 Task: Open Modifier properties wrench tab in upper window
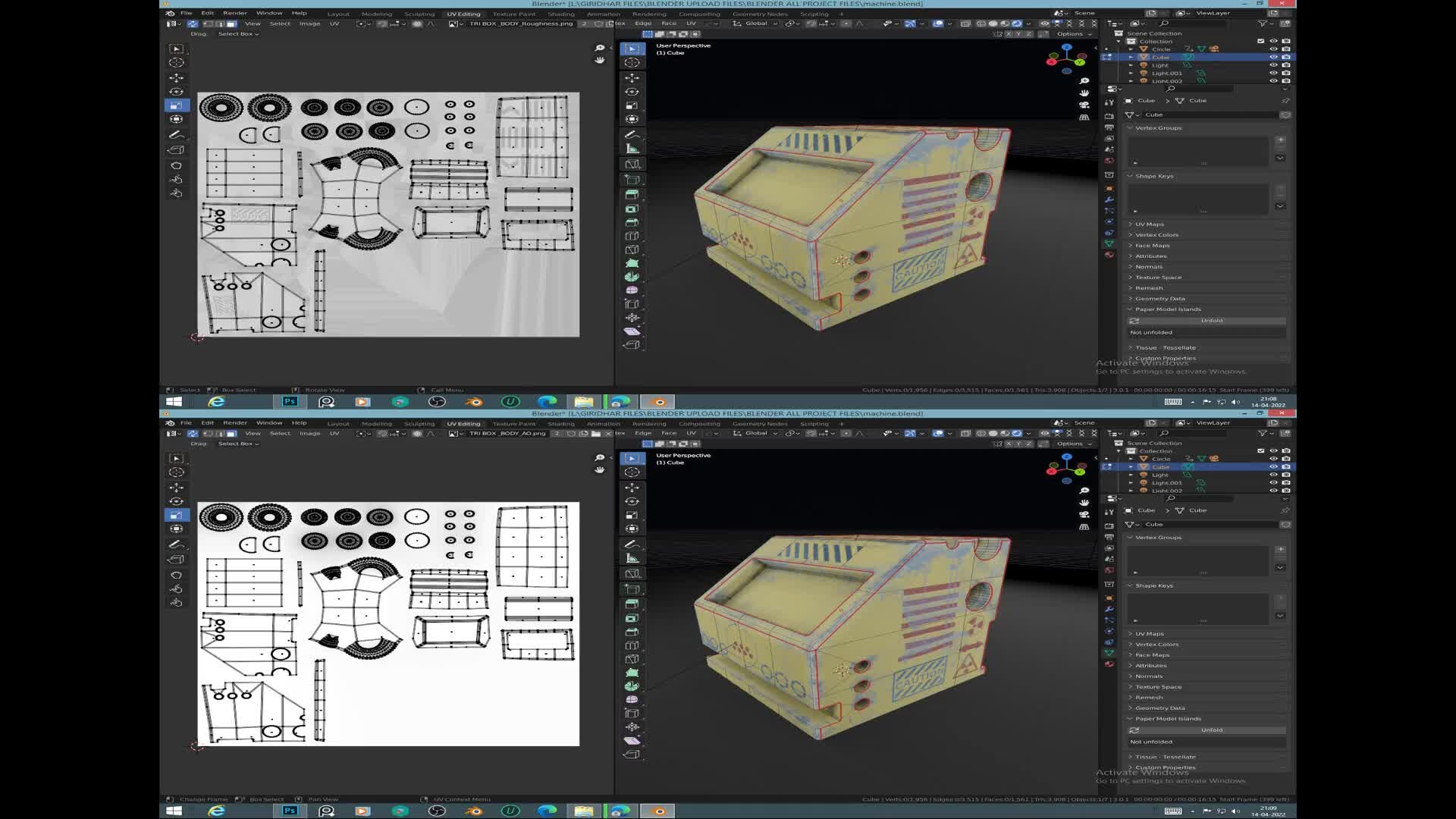point(1109,199)
